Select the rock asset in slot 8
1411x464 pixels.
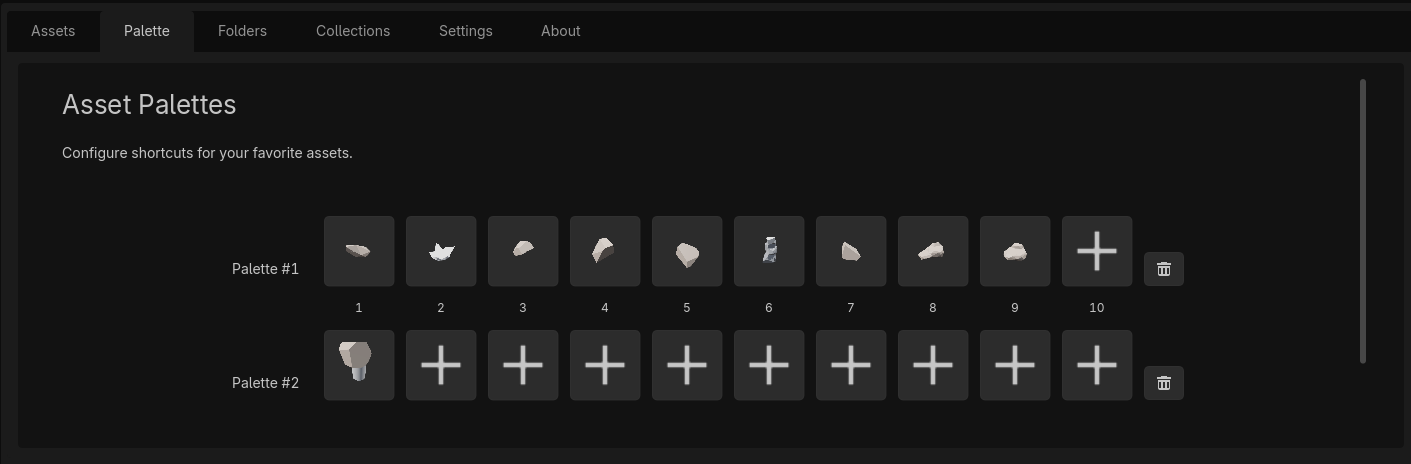pos(933,251)
